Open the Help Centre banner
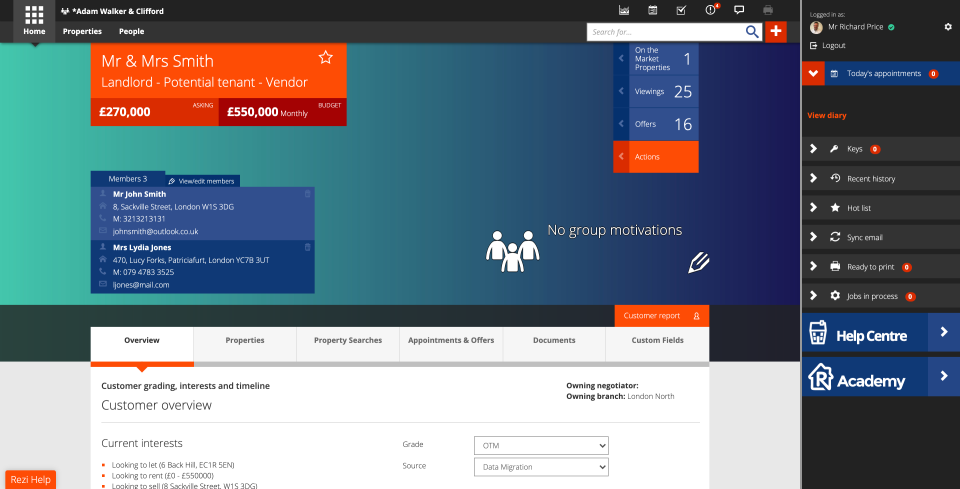The image size is (960, 489). tap(880, 332)
